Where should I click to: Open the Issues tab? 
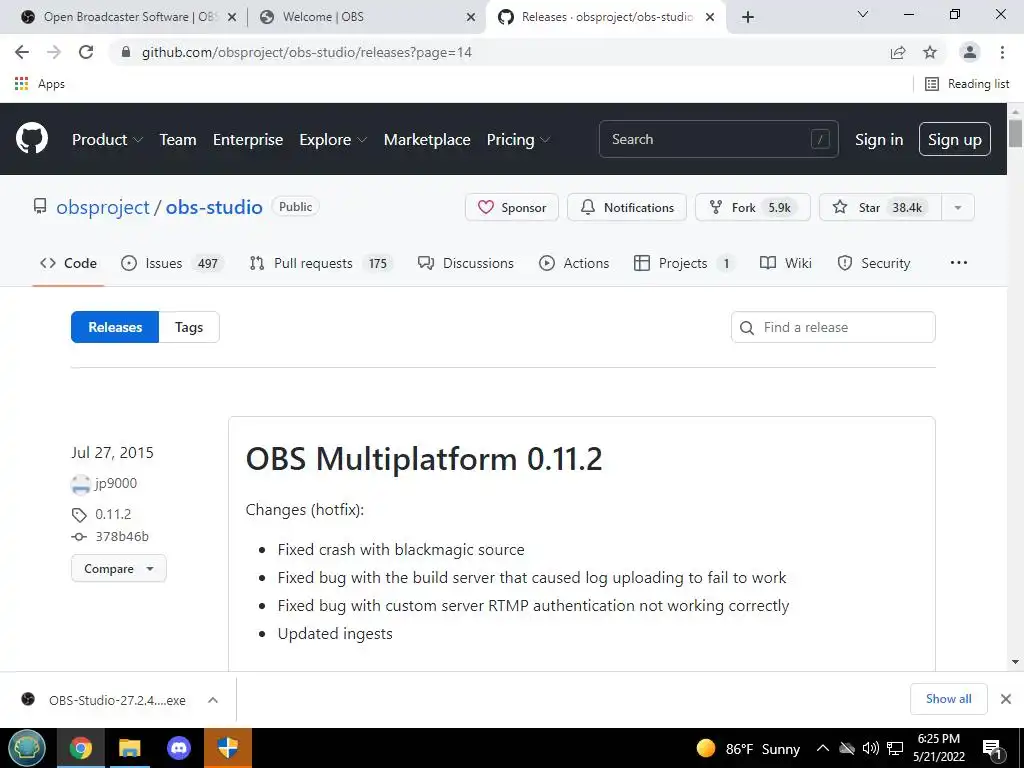(172, 263)
